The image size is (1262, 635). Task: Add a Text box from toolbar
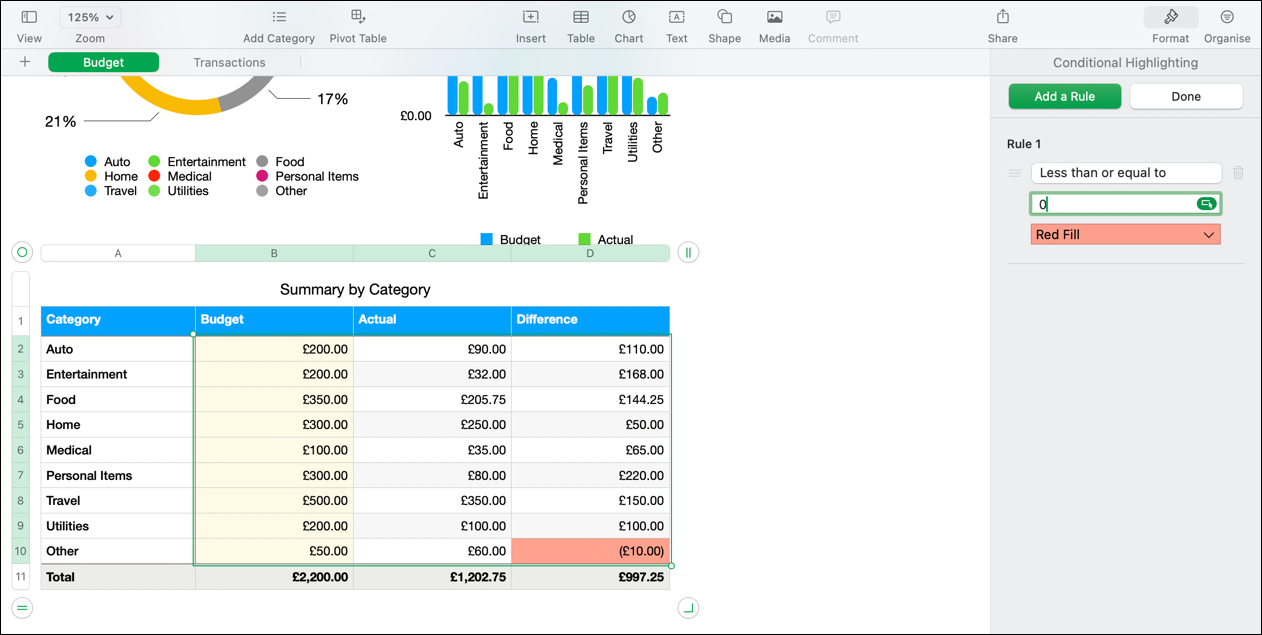coord(677,18)
